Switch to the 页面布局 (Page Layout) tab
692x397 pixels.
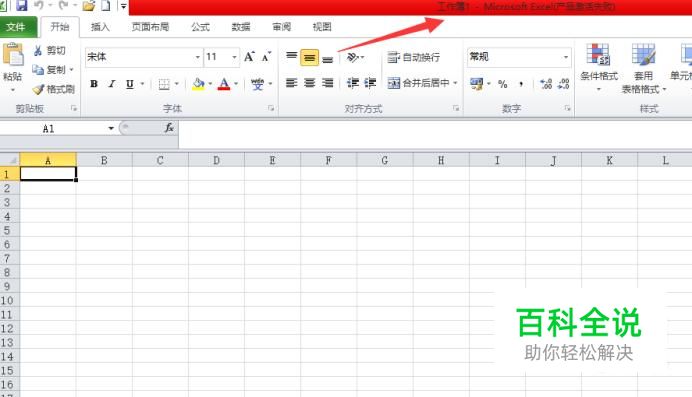click(150, 27)
